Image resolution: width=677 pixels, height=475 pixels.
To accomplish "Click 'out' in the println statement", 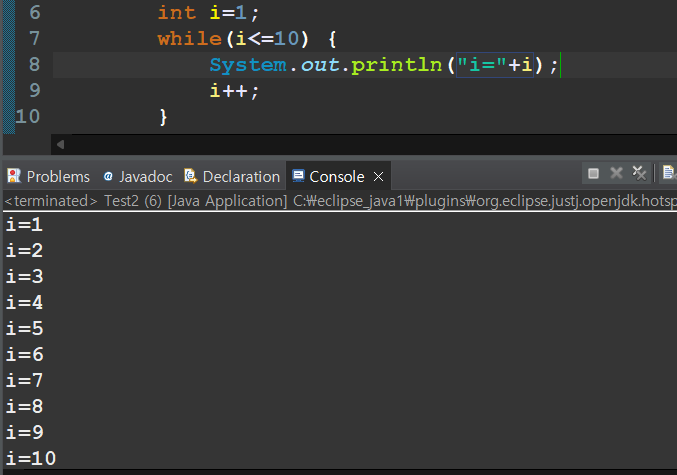I will point(320,65).
